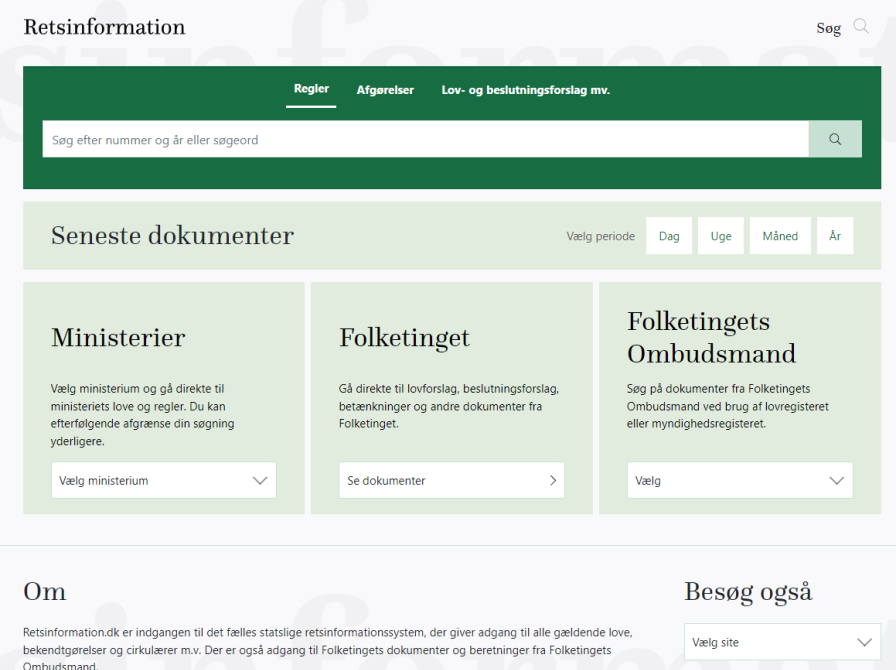The image size is (896, 670).
Task: Open the Søg link in header
Action: [828, 28]
